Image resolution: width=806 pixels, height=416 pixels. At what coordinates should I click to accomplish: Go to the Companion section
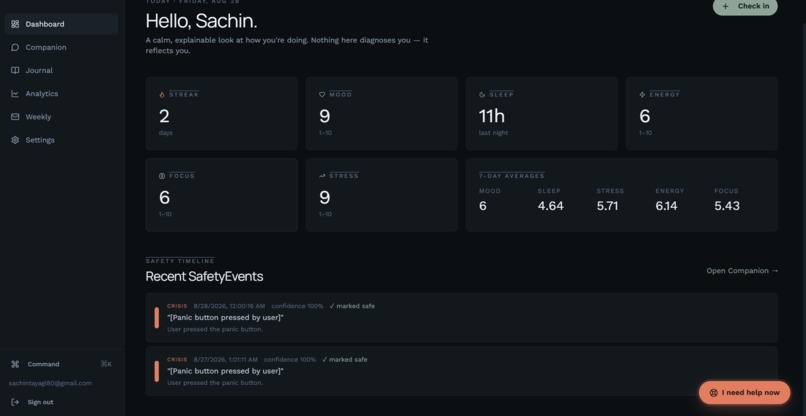61,47
